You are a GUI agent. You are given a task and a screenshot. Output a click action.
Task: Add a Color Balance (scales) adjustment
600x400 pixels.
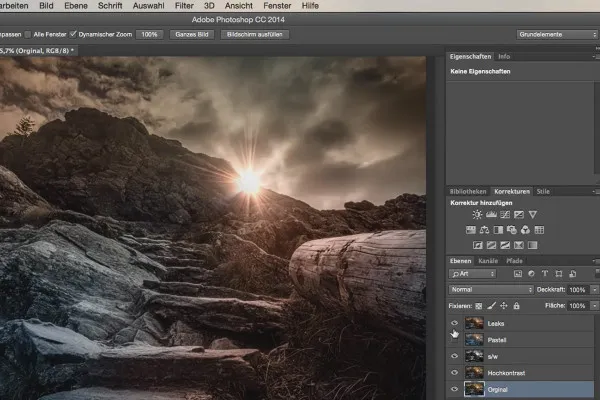[487, 230]
